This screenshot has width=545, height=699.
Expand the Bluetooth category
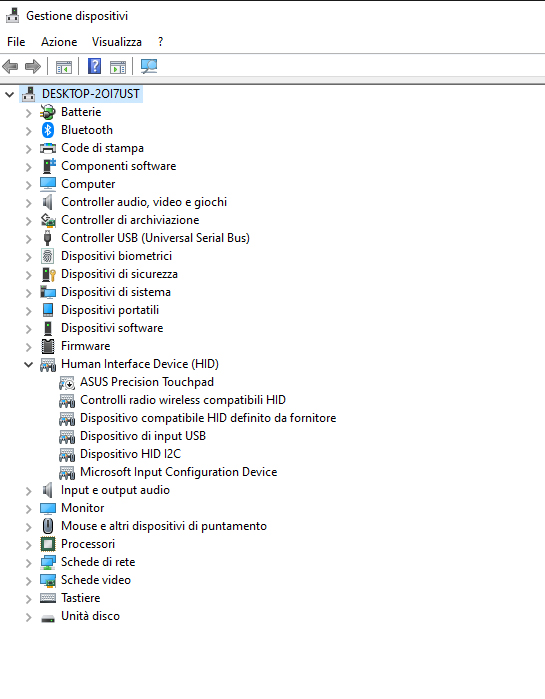(29, 131)
